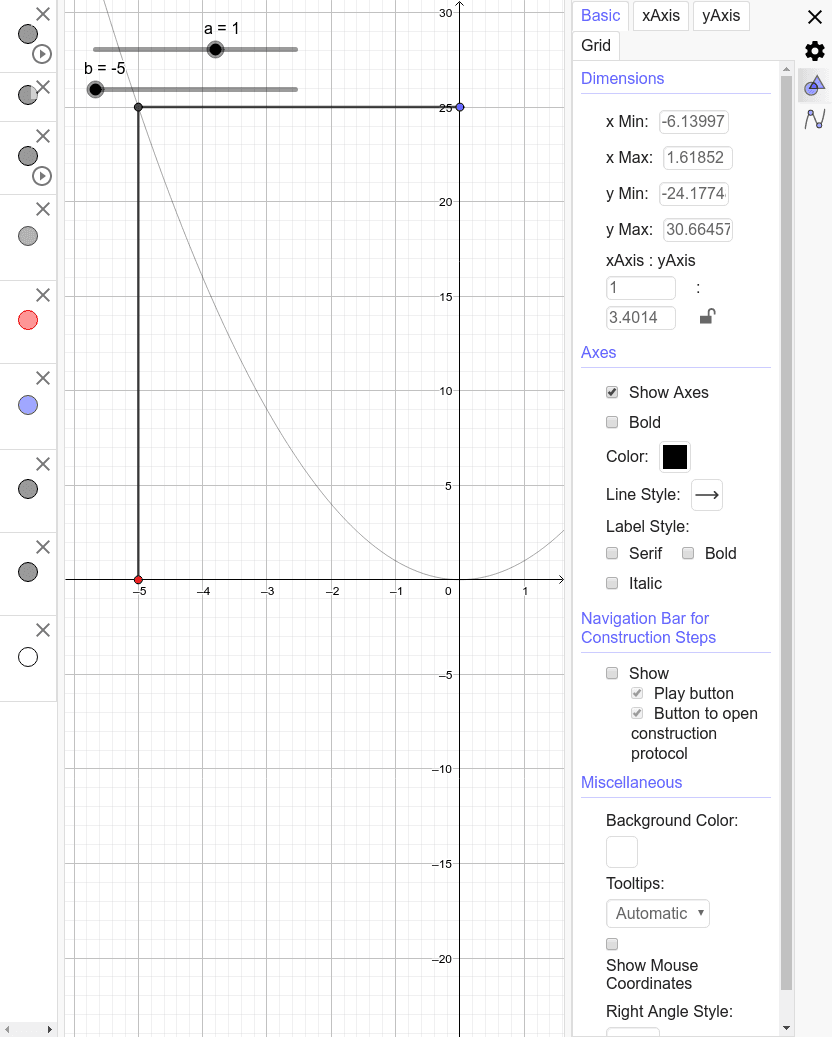Toggle the second-to-last gray visibility circle
The image size is (834, 1039).
coord(28,572)
